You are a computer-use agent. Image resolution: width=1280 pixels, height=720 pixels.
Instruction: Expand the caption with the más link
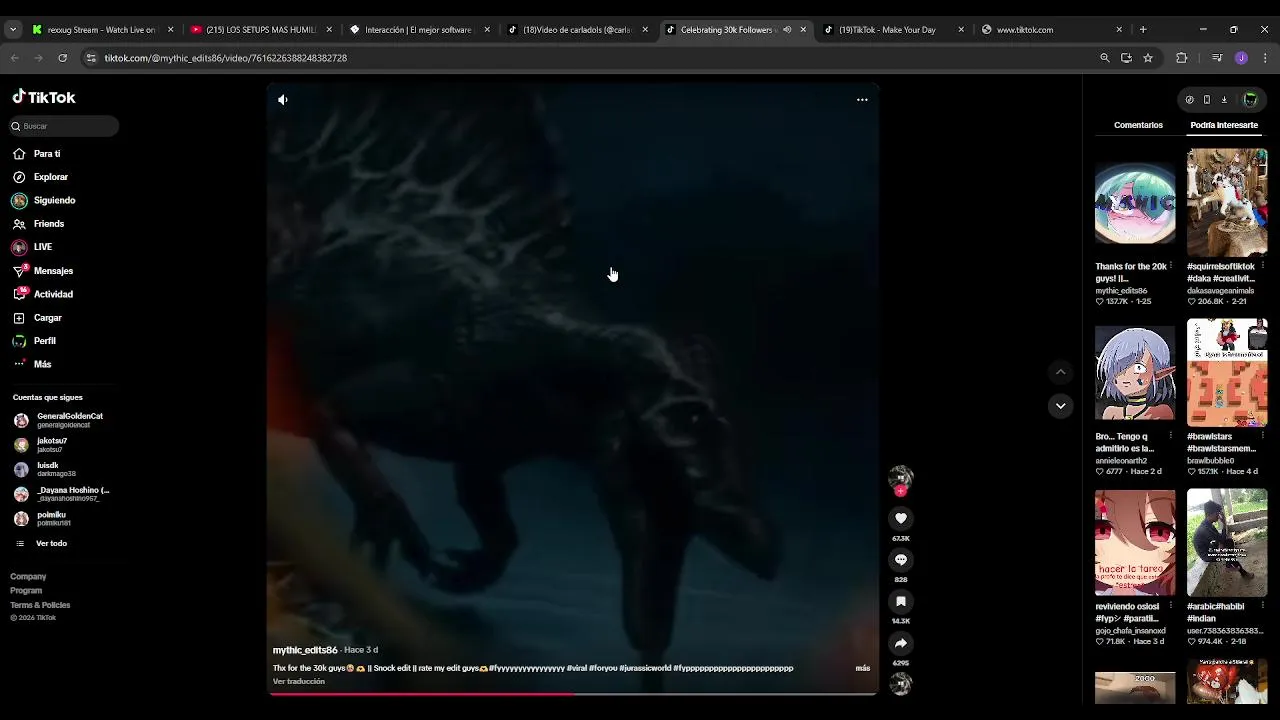tap(863, 668)
